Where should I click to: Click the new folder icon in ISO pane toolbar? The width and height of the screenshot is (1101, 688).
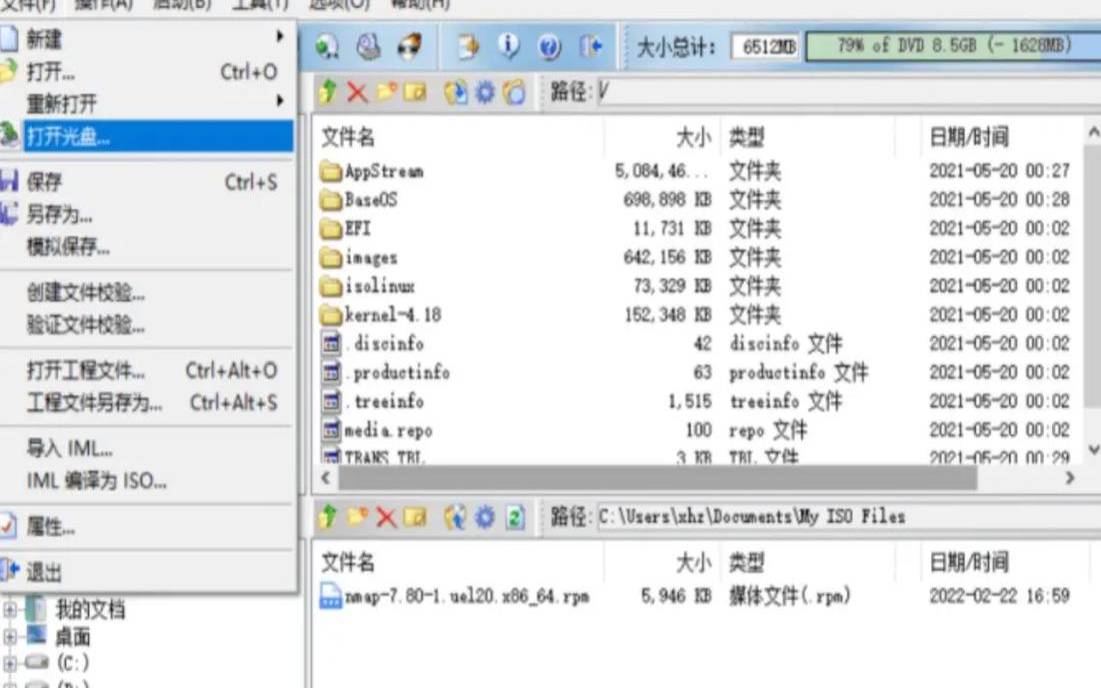tap(386, 93)
